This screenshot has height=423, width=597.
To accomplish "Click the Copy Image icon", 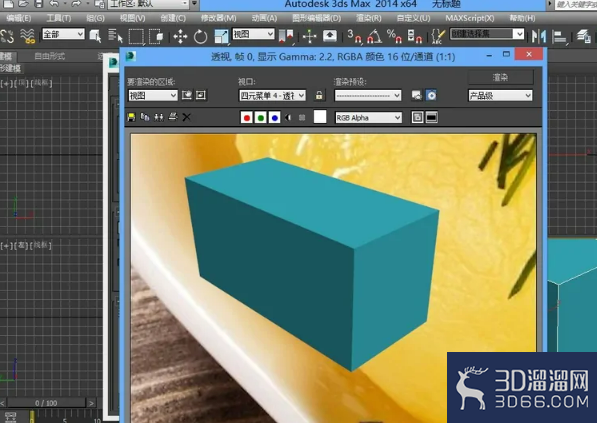I will [145, 117].
